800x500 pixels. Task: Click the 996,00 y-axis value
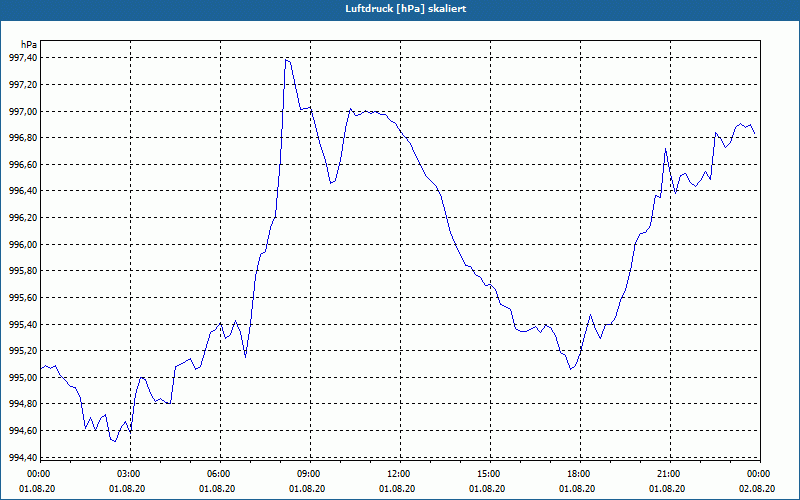[x=23, y=244]
